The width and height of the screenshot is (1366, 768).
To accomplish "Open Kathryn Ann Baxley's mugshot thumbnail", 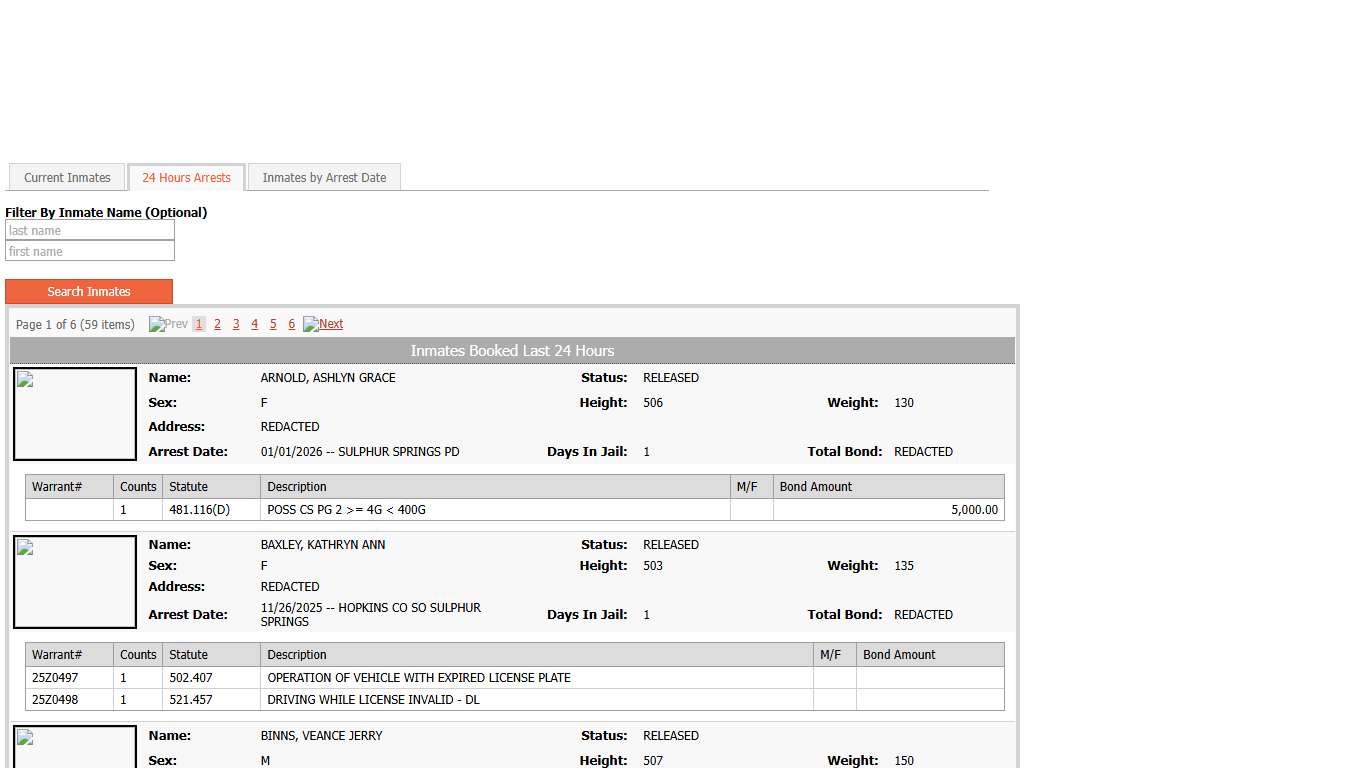I will click(75, 582).
